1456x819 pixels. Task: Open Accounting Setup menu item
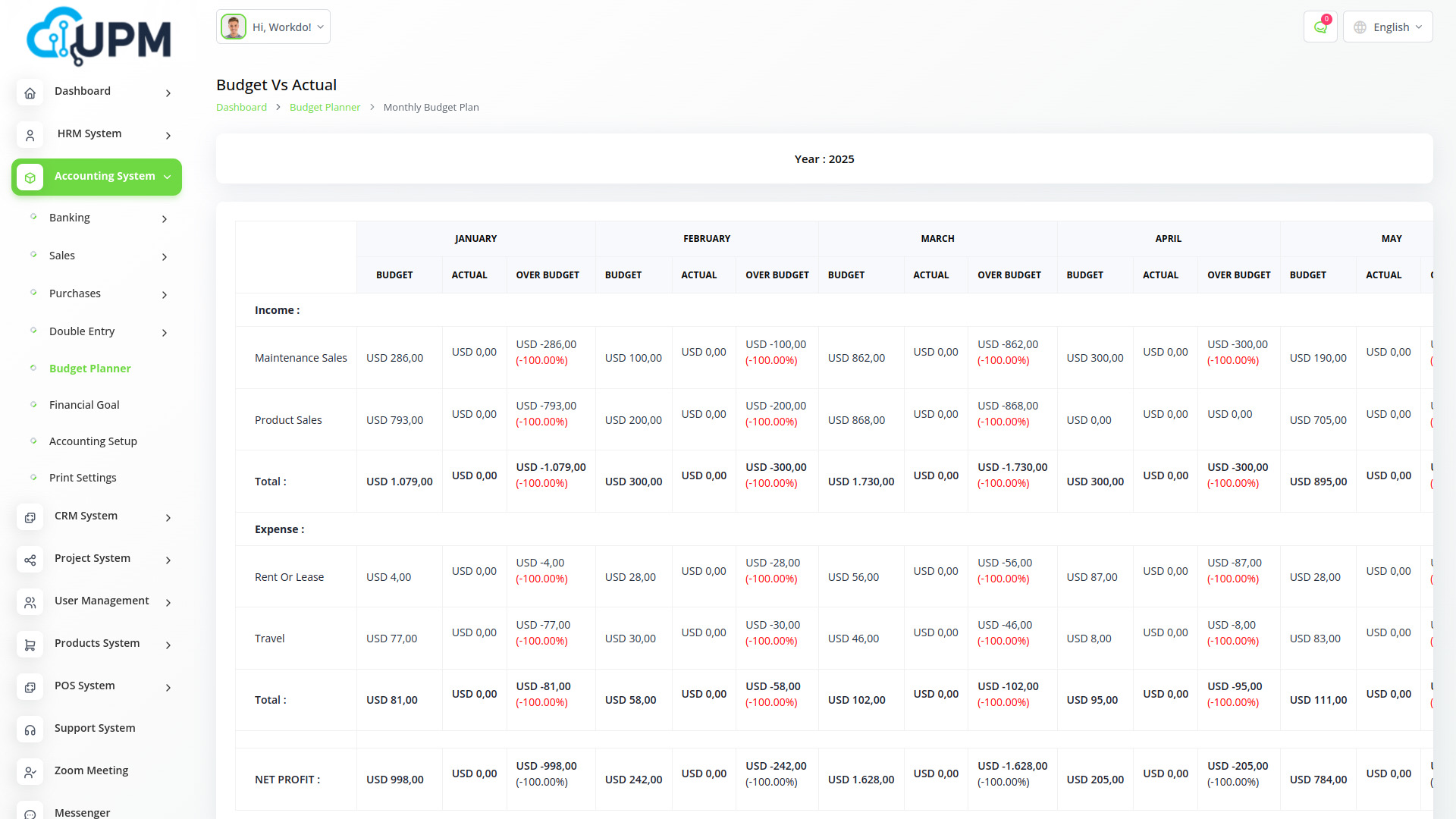coord(93,441)
